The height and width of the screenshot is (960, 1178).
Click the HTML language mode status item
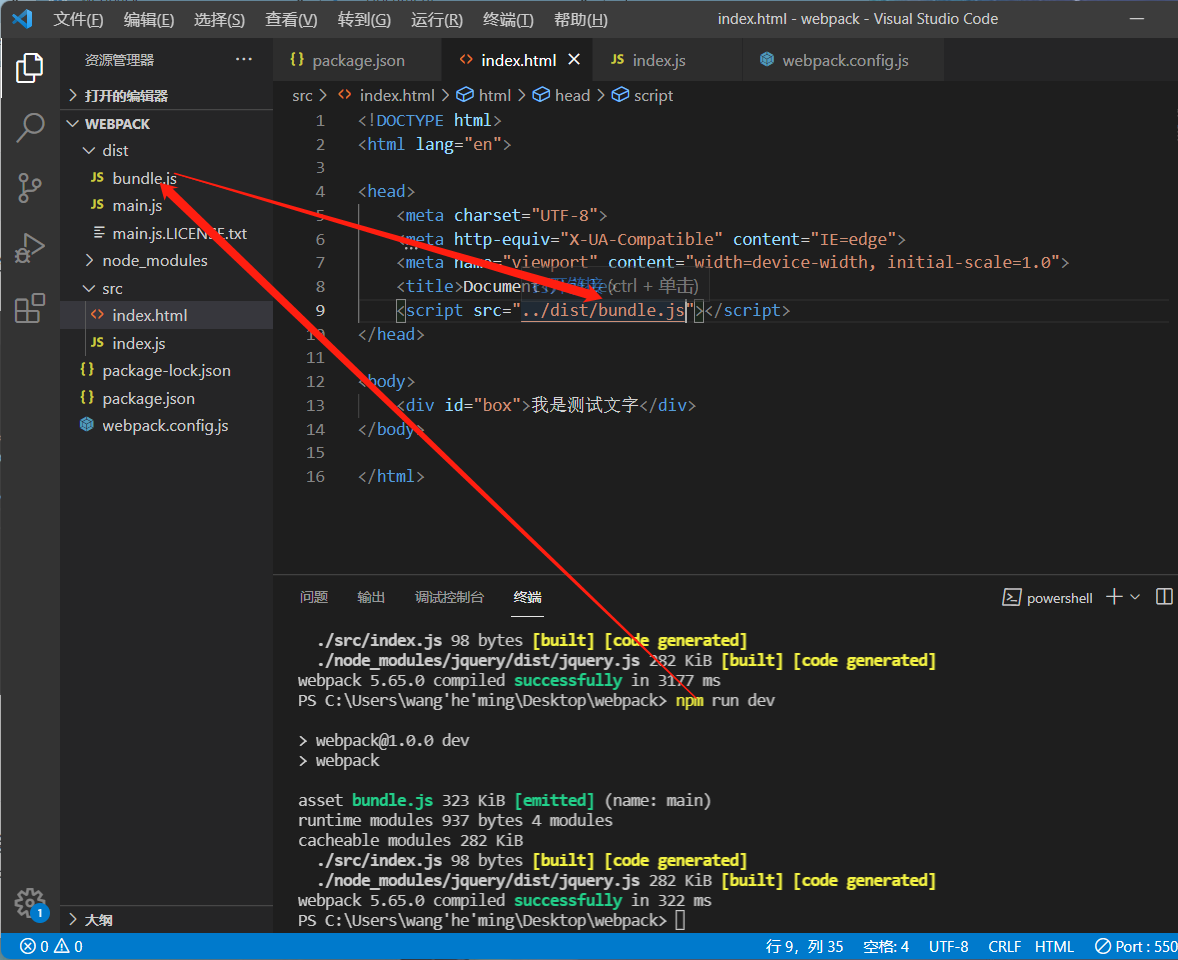[1054, 946]
